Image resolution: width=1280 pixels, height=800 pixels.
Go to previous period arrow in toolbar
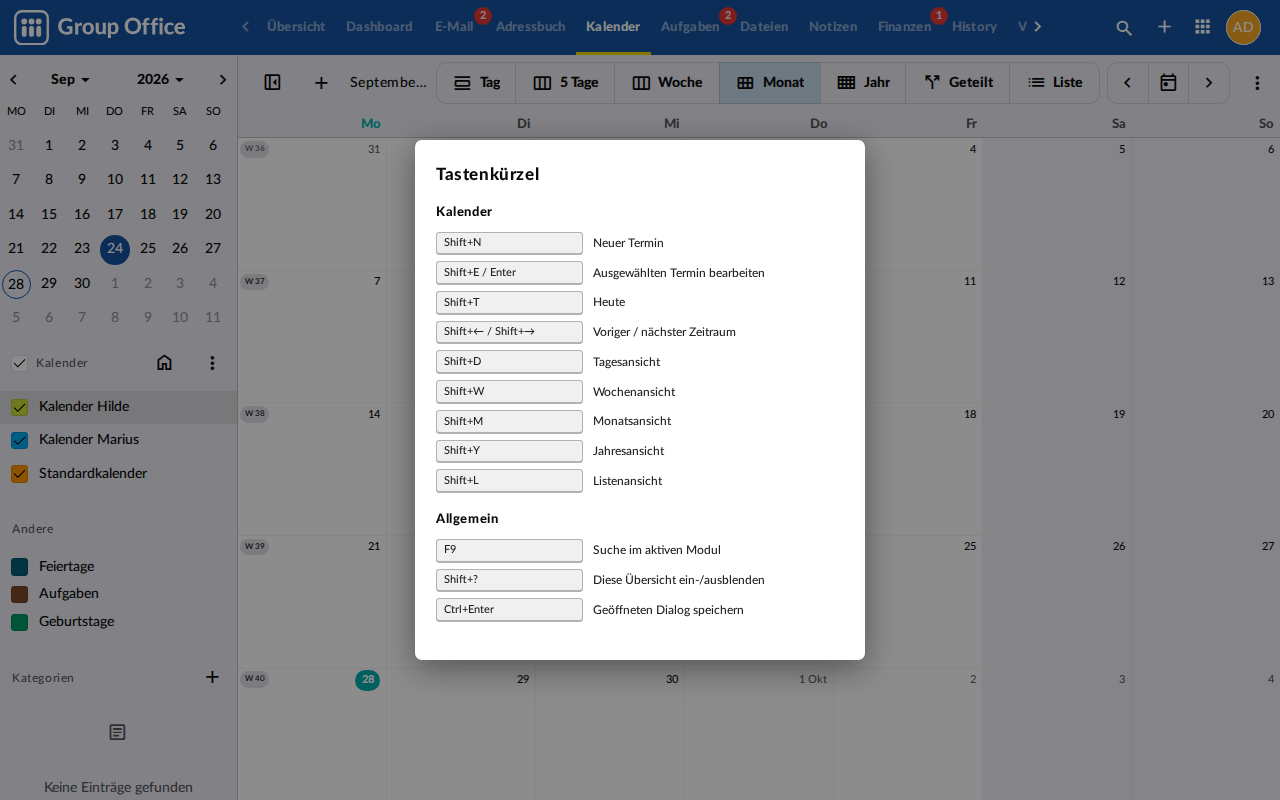(1127, 82)
